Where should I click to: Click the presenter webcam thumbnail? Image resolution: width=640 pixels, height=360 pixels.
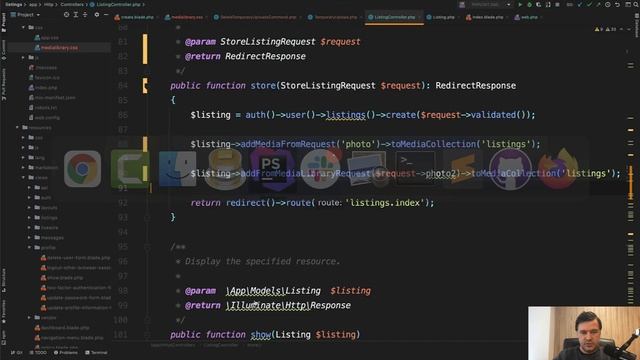pos(584,333)
